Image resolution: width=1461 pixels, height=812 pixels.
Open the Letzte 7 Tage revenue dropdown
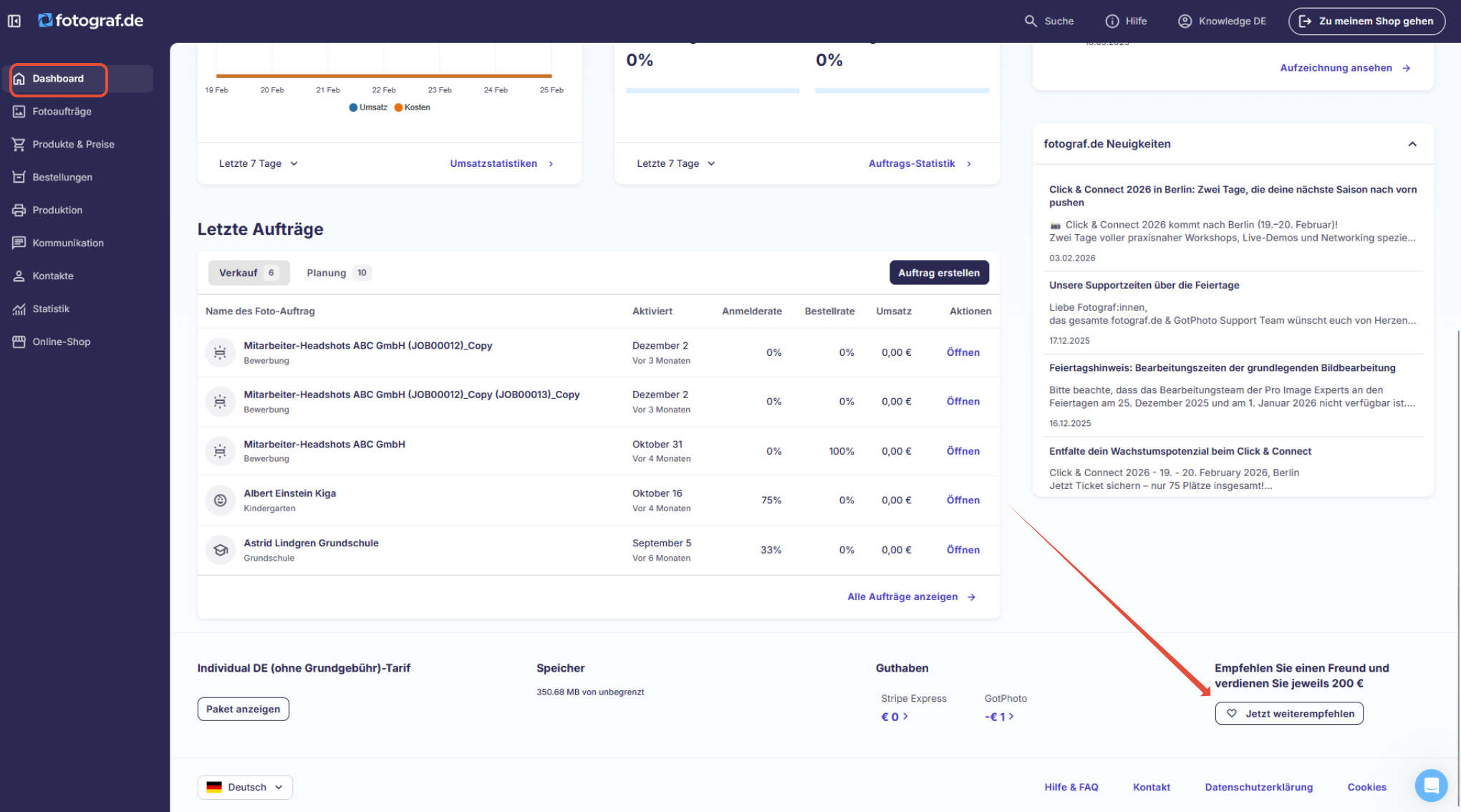click(258, 163)
